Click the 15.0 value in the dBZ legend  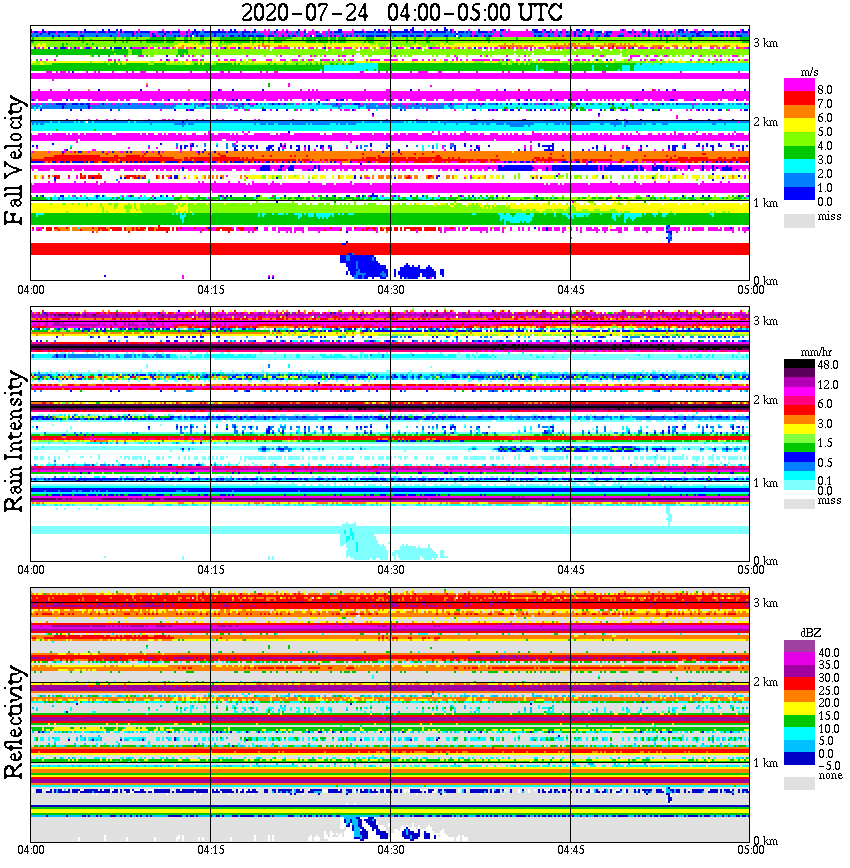click(x=829, y=716)
